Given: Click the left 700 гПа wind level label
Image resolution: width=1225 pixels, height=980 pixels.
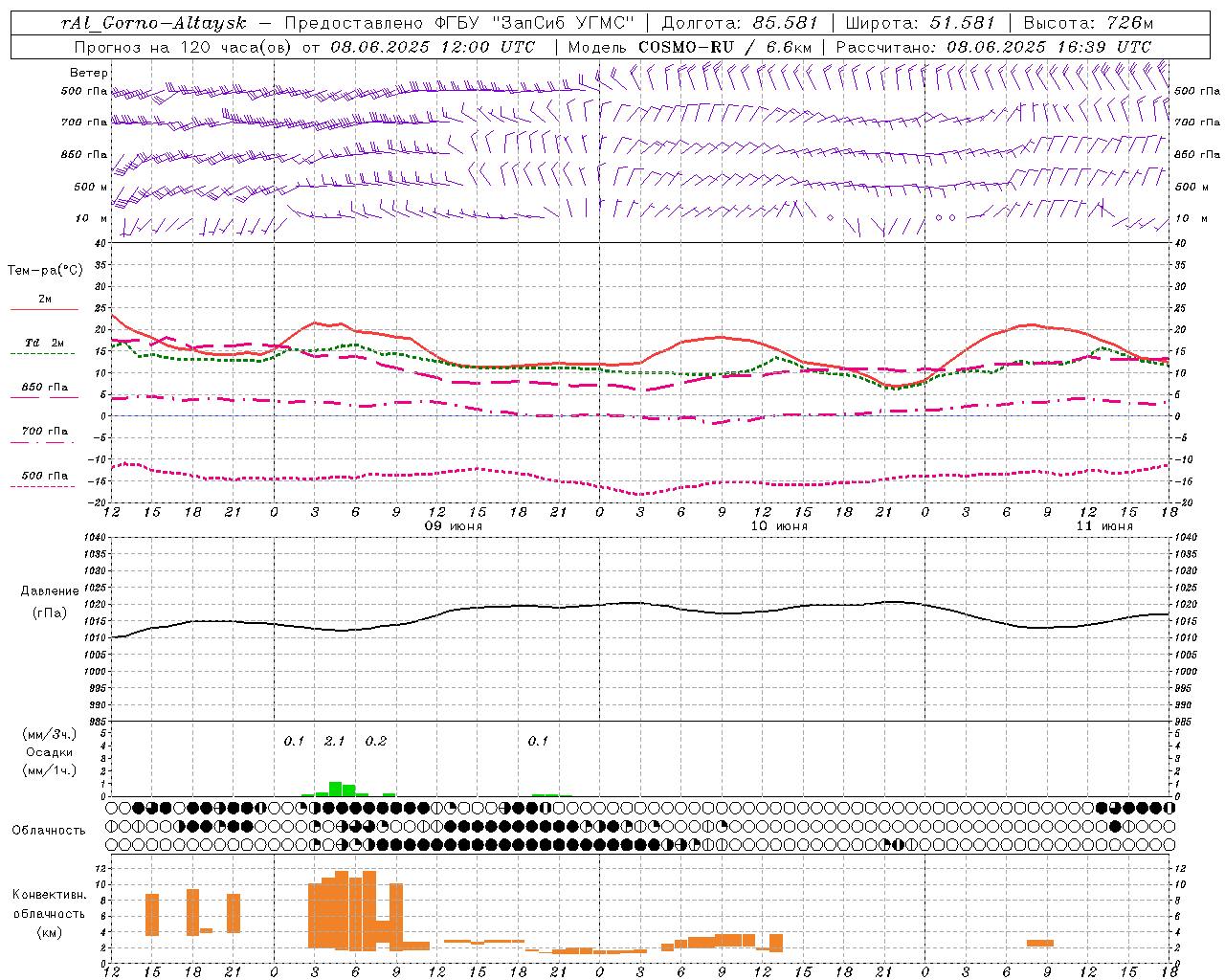Looking at the screenshot, I should click(84, 122).
